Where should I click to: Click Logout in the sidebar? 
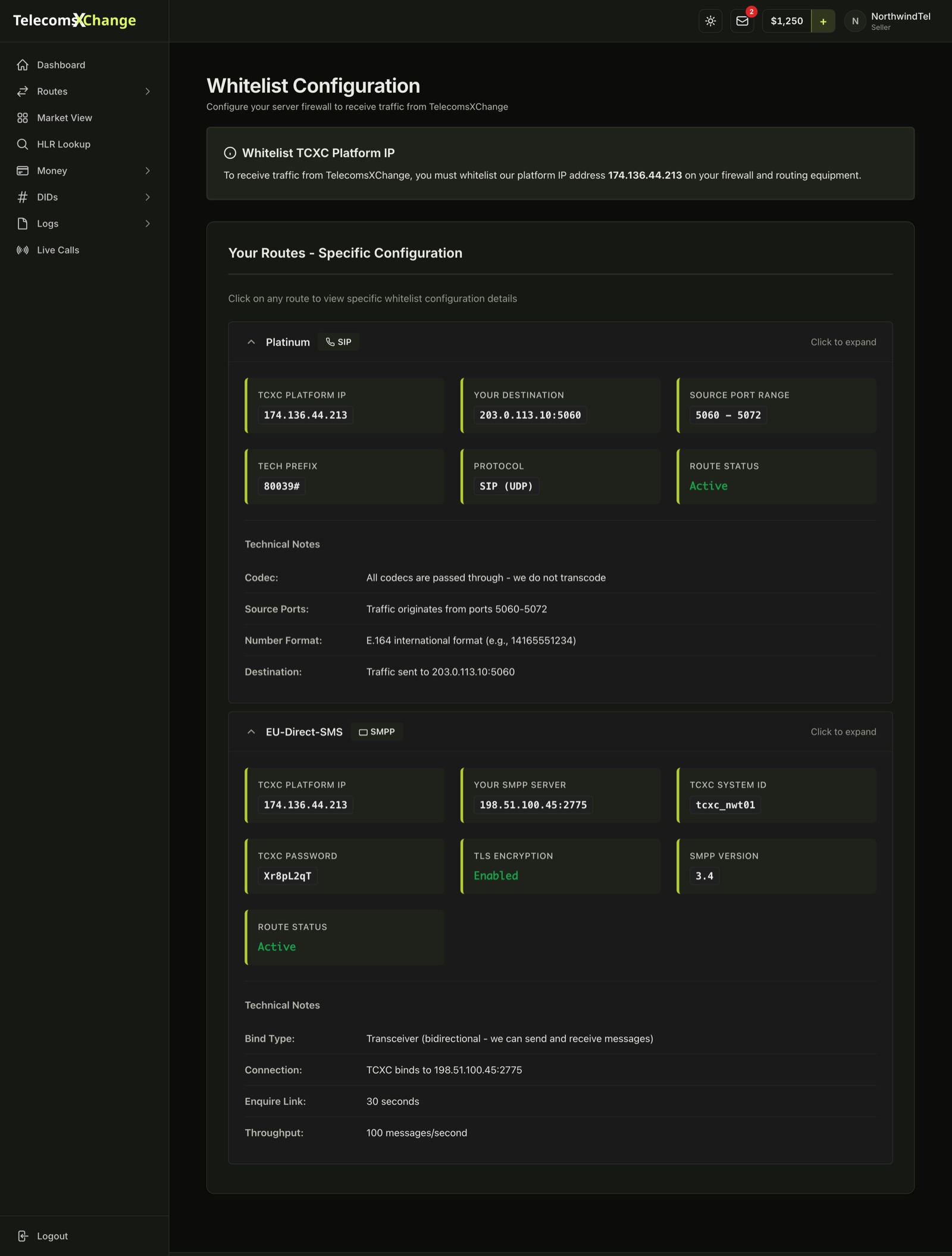(x=84, y=1236)
